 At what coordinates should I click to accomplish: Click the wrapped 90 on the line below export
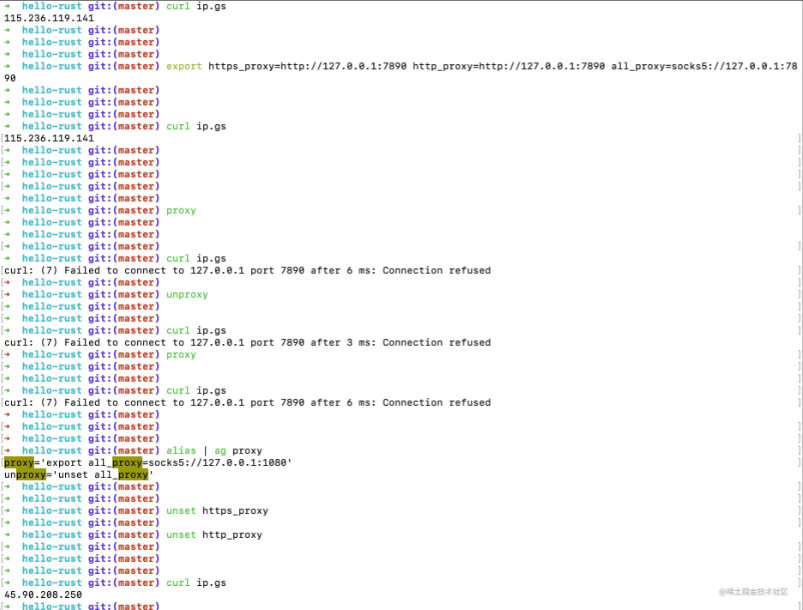click(x=10, y=78)
